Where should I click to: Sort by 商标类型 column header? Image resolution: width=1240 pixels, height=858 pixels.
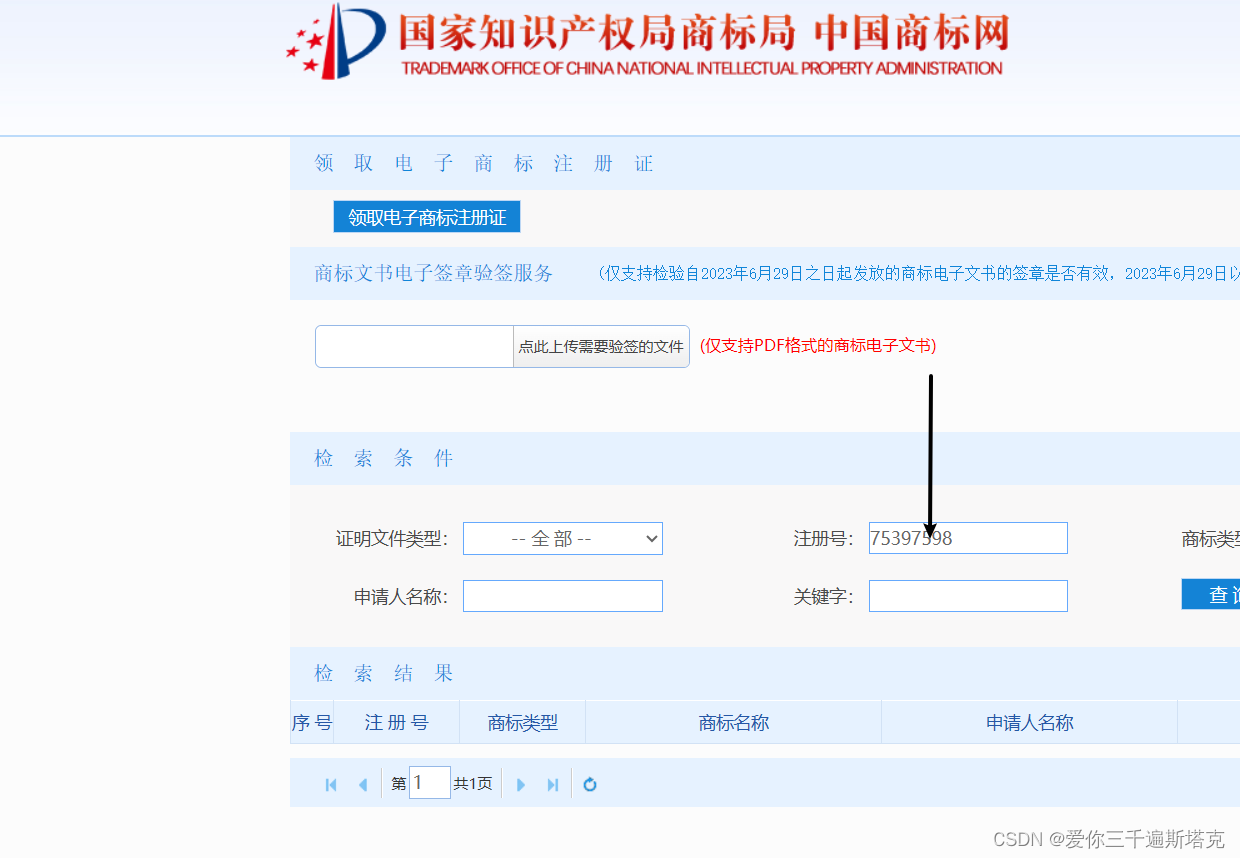[523, 722]
